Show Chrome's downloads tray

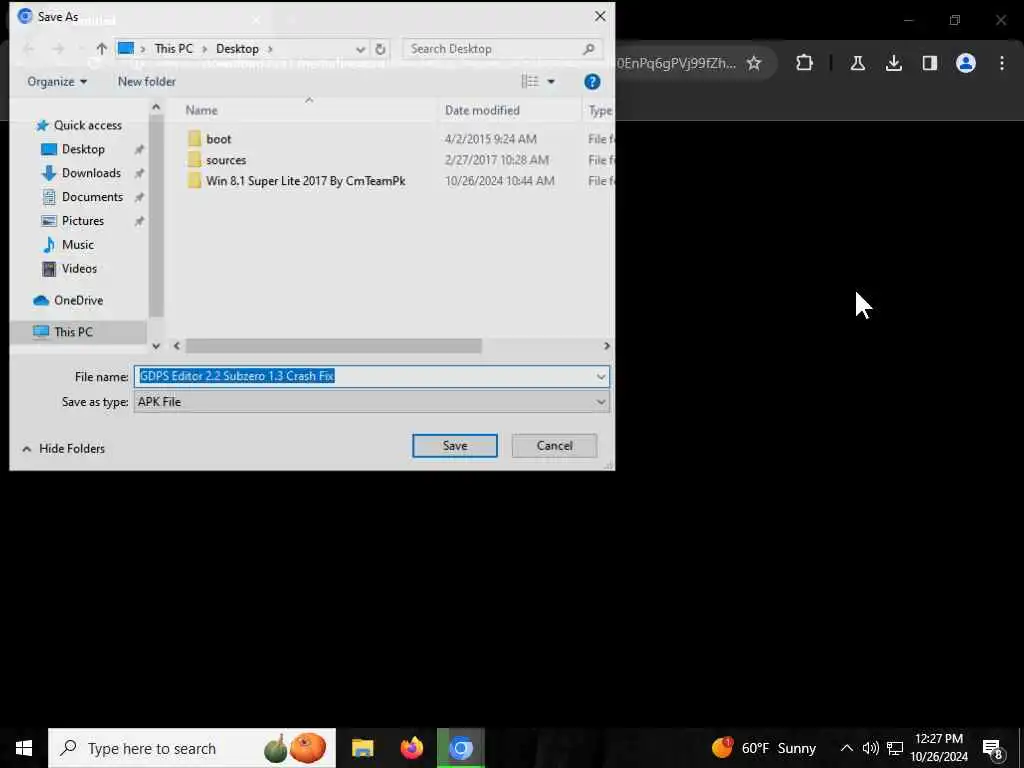[893, 63]
